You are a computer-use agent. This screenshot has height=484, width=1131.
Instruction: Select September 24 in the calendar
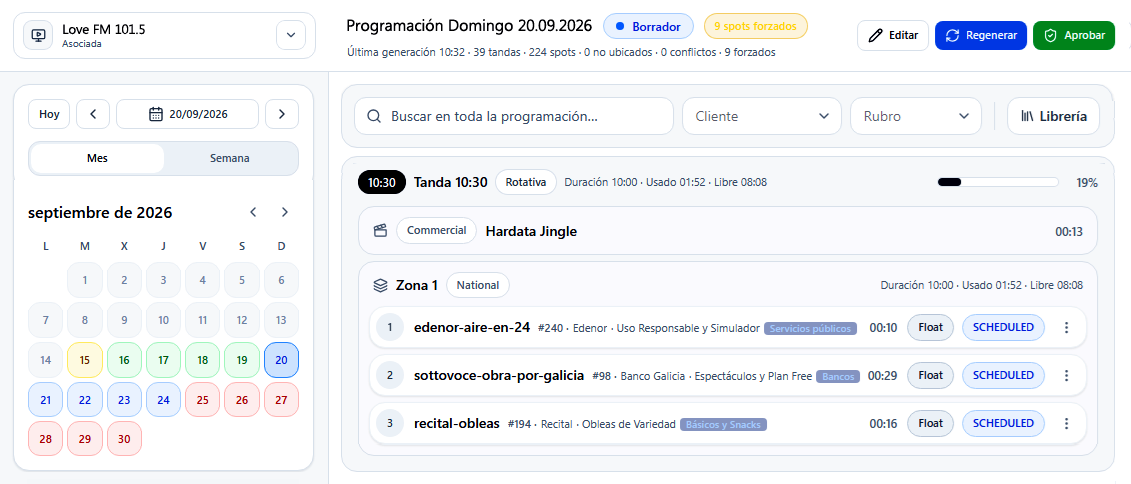coord(164,400)
